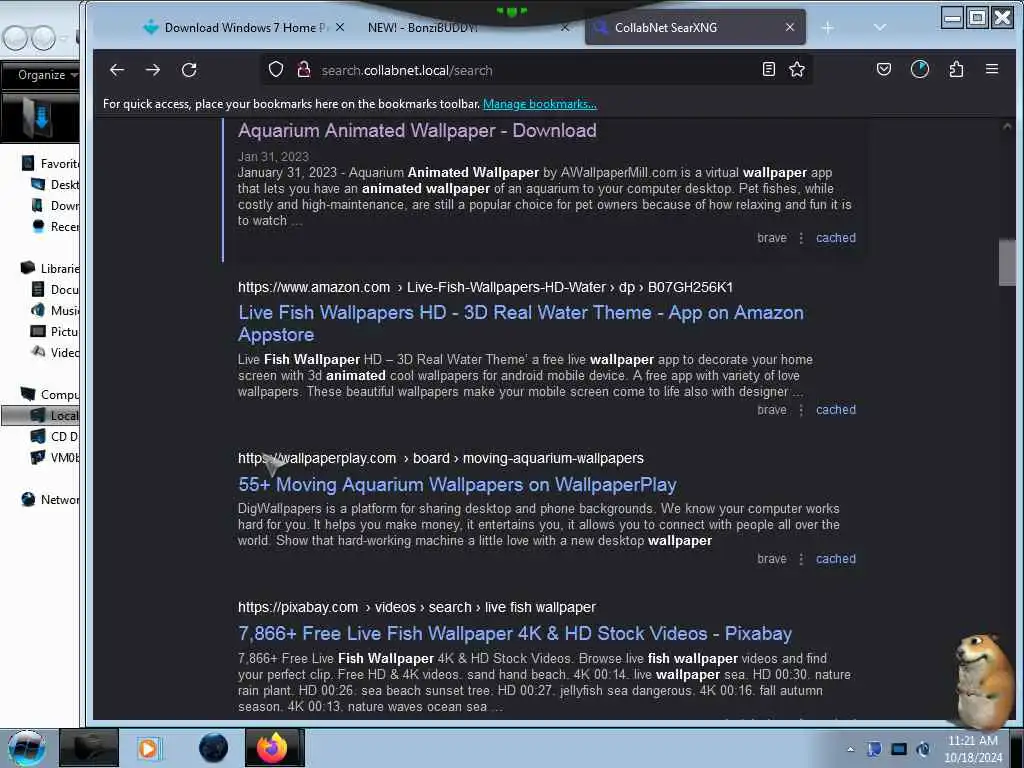Switch to the NEW! - BonziBUDDY tab

click(467, 27)
